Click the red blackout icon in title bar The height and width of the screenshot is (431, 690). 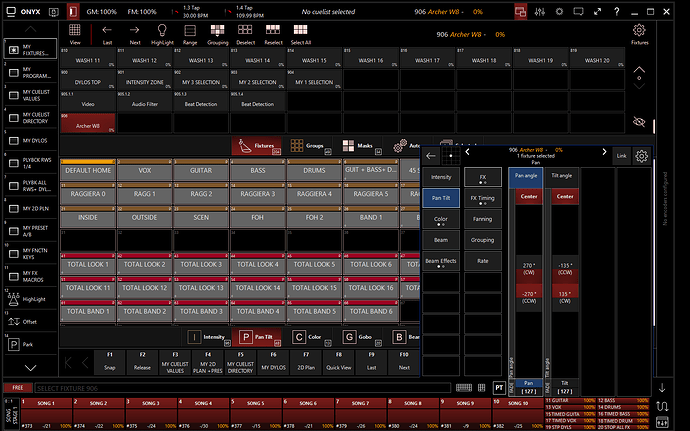73,12
